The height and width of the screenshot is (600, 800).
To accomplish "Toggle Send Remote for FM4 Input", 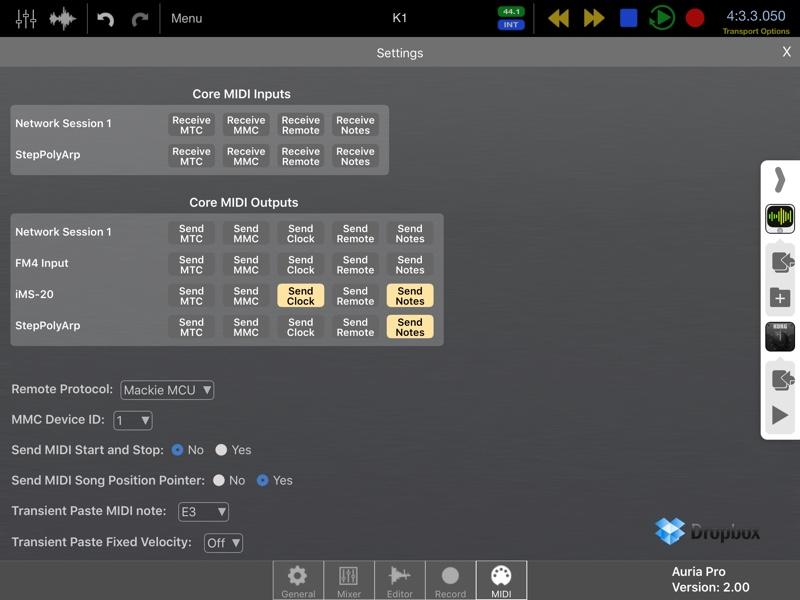I will (355, 265).
